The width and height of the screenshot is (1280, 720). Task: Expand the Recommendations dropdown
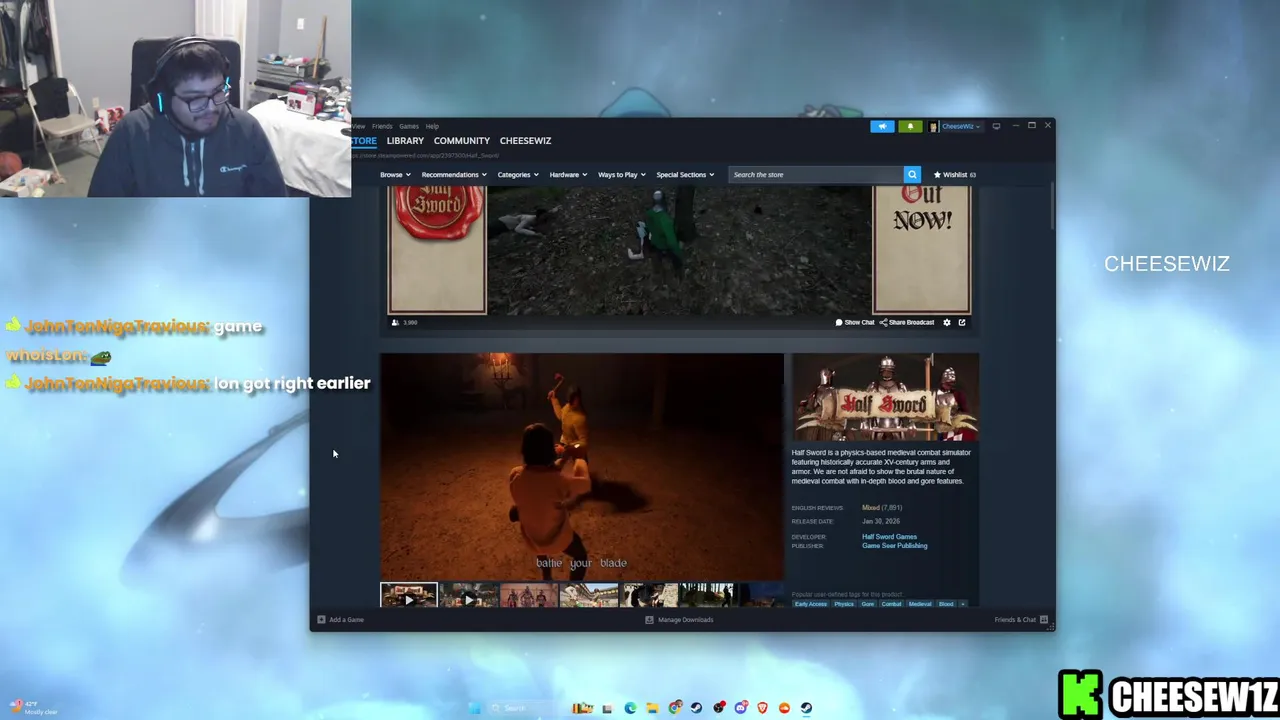454,175
